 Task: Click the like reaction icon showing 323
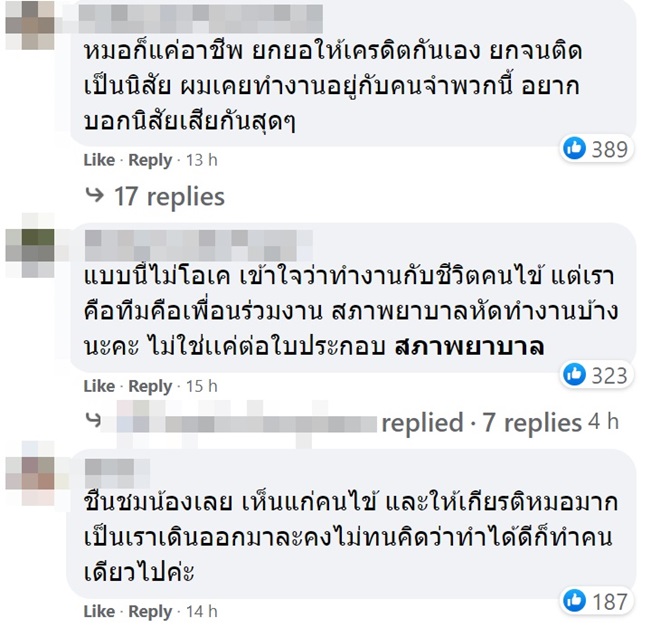574,375
